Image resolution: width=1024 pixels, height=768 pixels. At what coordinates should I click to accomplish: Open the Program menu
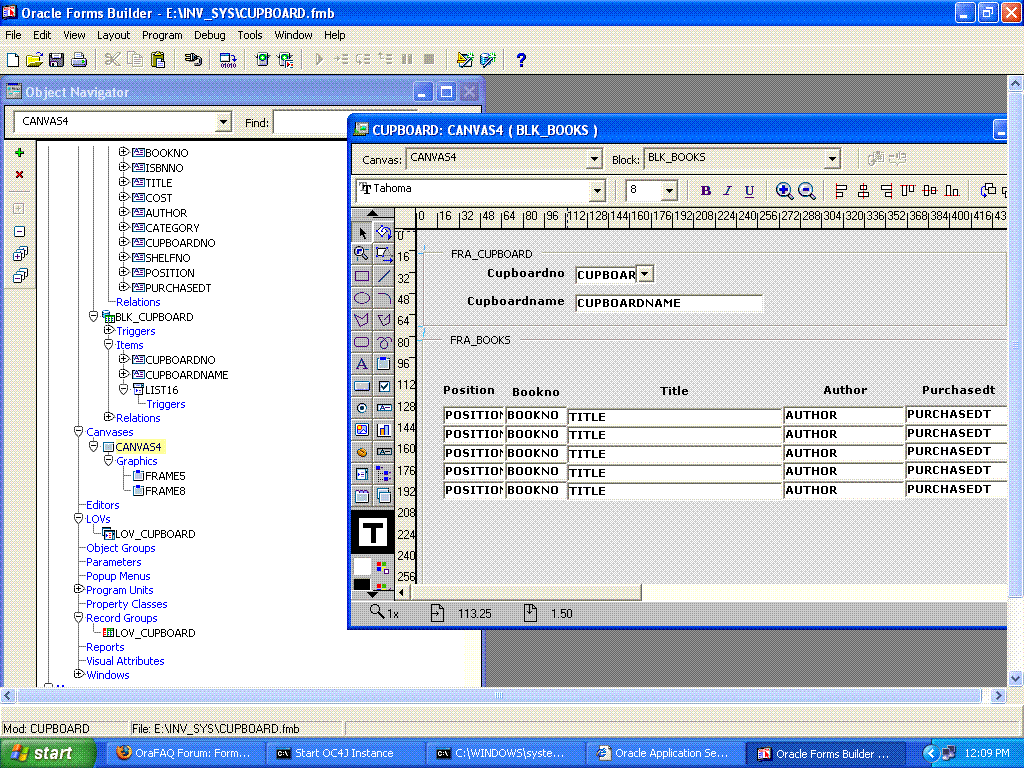tap(162, 35)
